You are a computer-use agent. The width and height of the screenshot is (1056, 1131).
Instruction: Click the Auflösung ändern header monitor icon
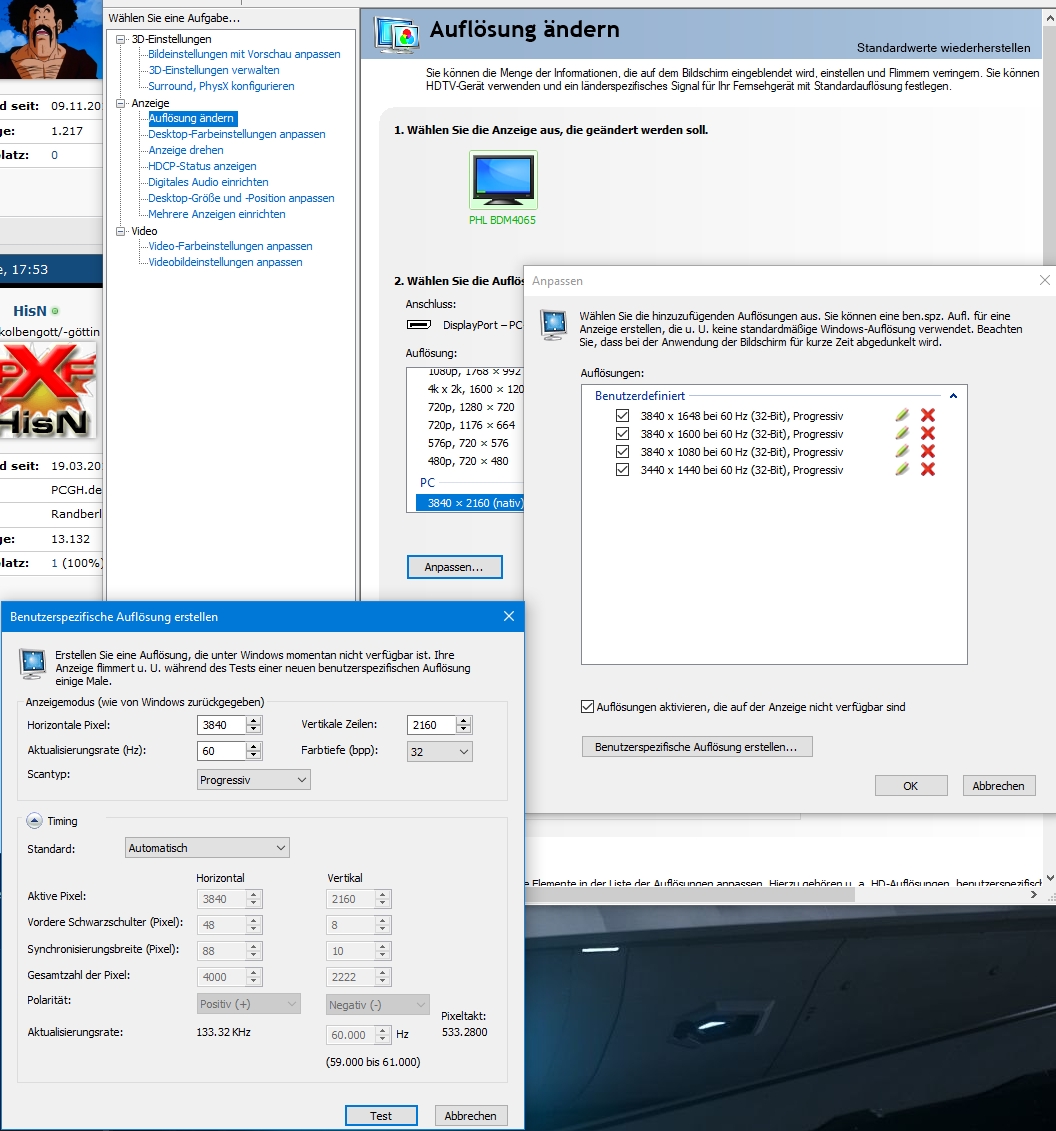[x=396, y=31]
